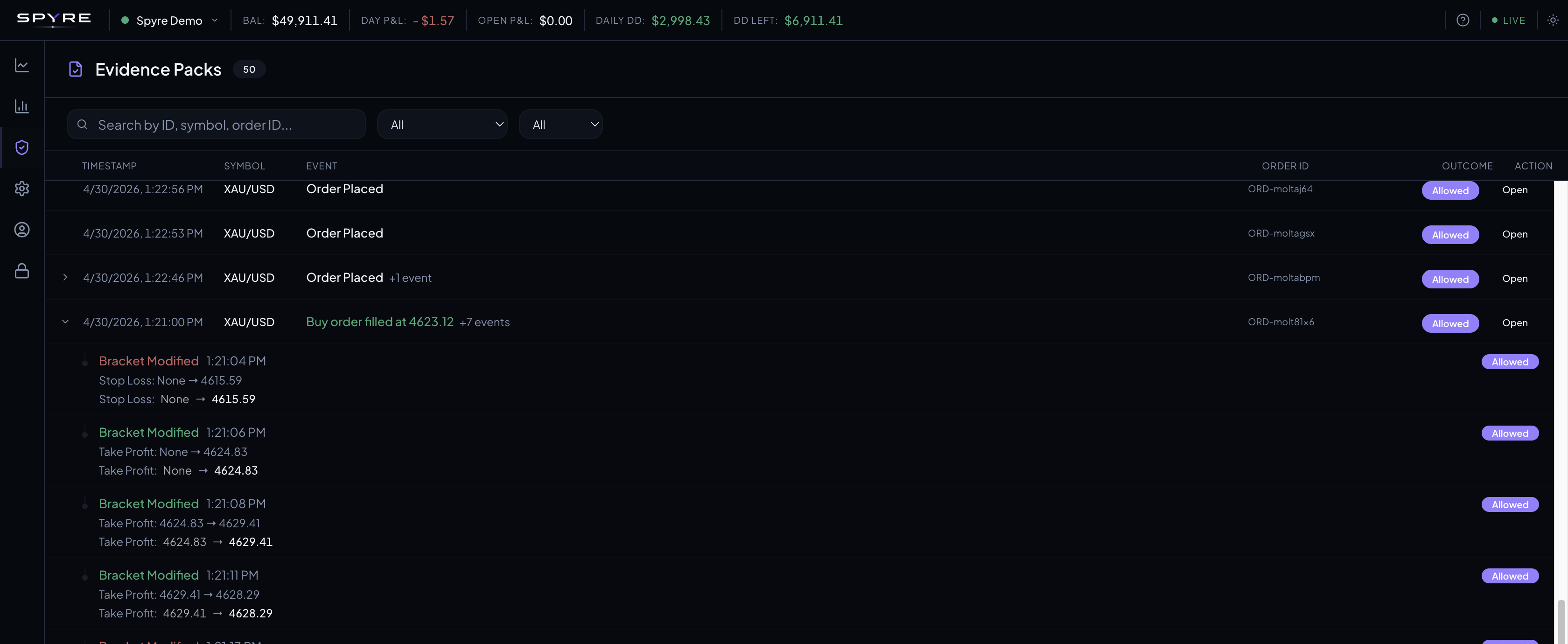Click the 50 count badge
Screen dimensions: 1568x644
249,70
